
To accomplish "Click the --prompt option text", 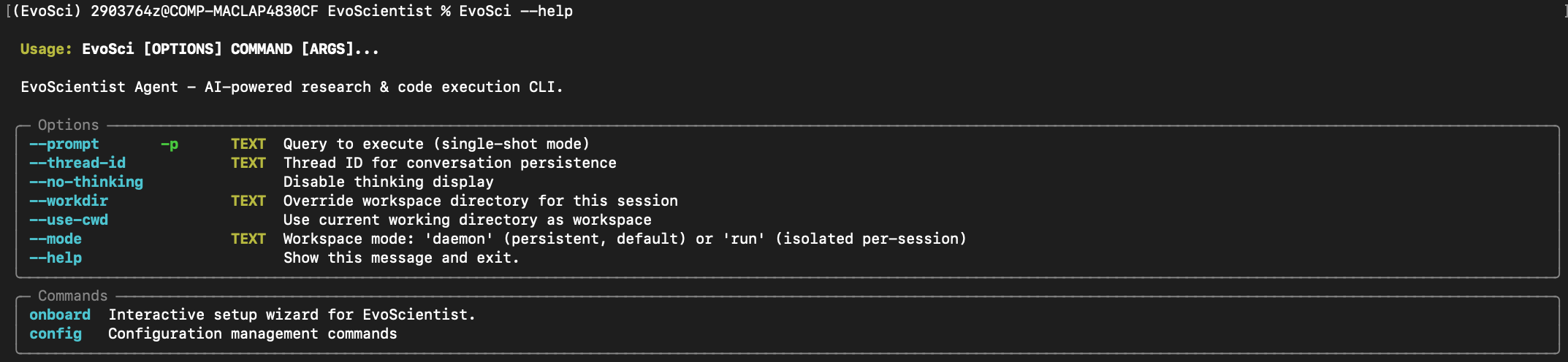I will [64, 145].
